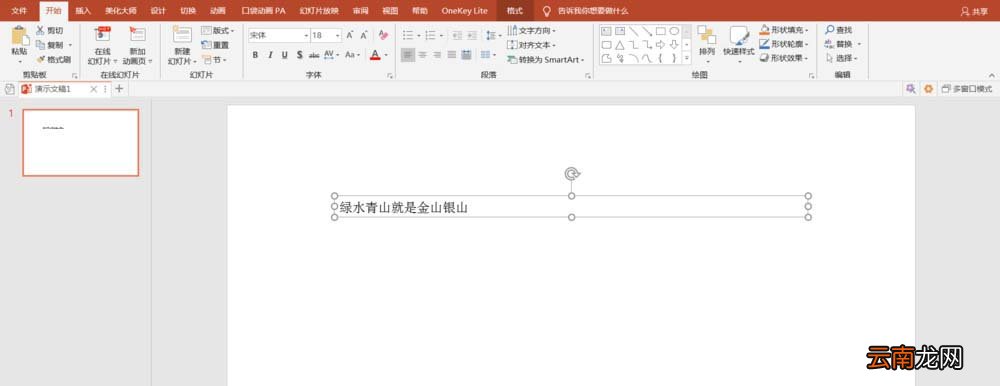Open Quick Styles (快速样式)
Viewport: 1000px width, 386px height.
click(739, 45)
